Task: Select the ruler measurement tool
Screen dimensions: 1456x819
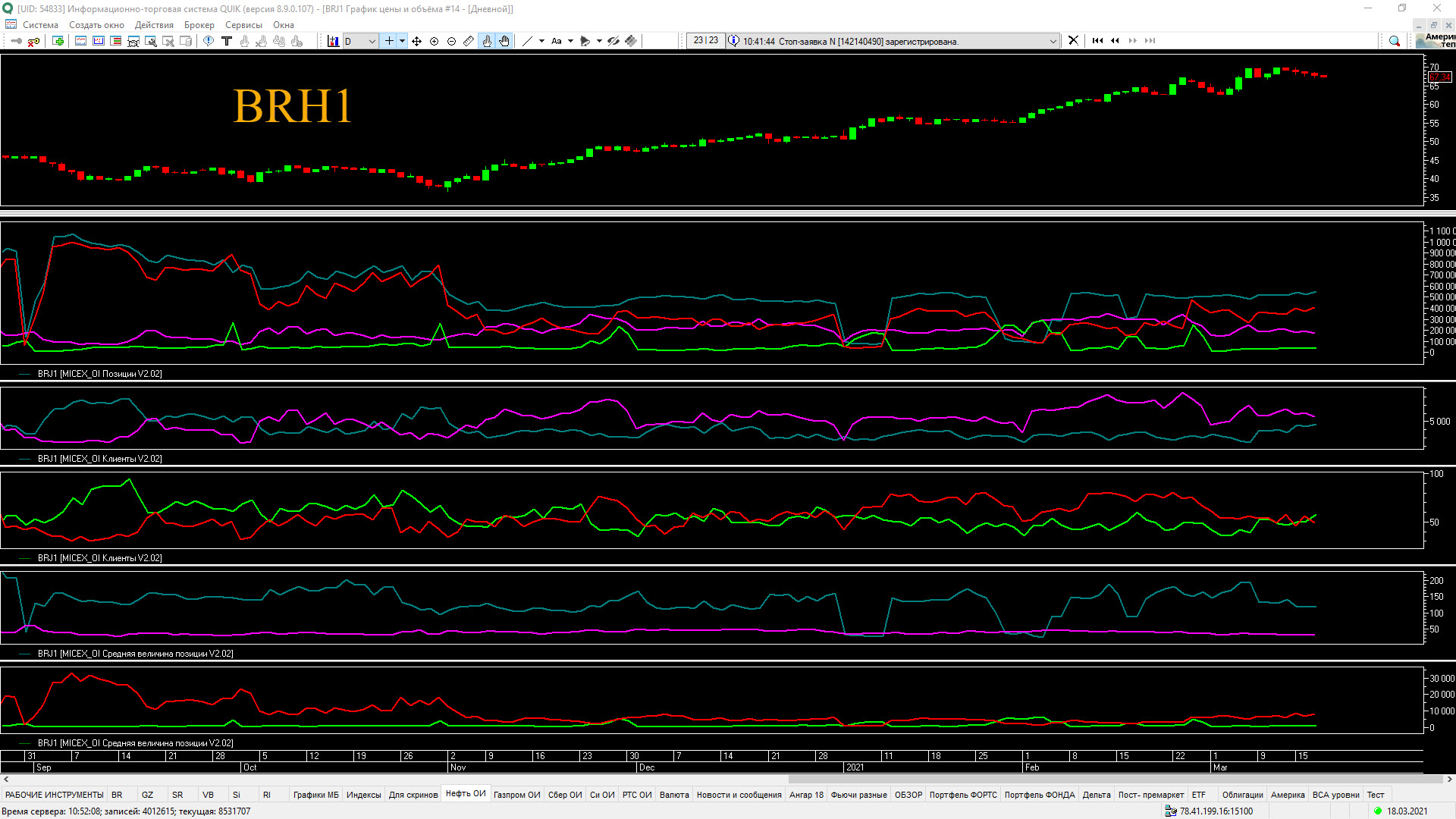Action: [x=469, y=41]
